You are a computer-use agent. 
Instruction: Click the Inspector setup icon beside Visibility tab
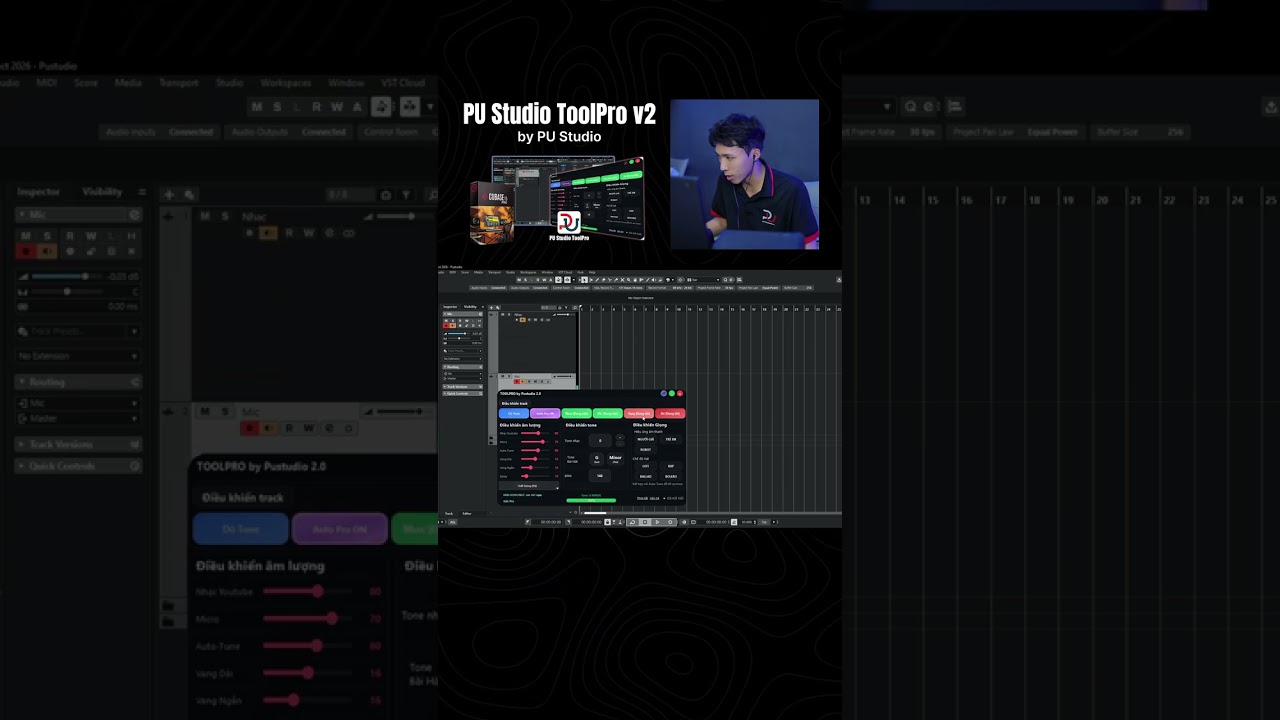481,307
